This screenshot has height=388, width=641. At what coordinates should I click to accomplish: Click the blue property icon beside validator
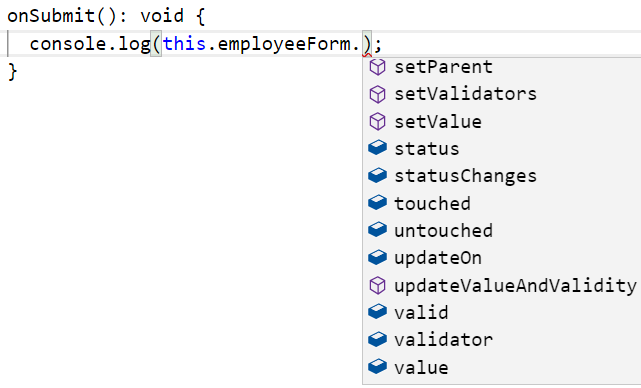click(377, 339)
